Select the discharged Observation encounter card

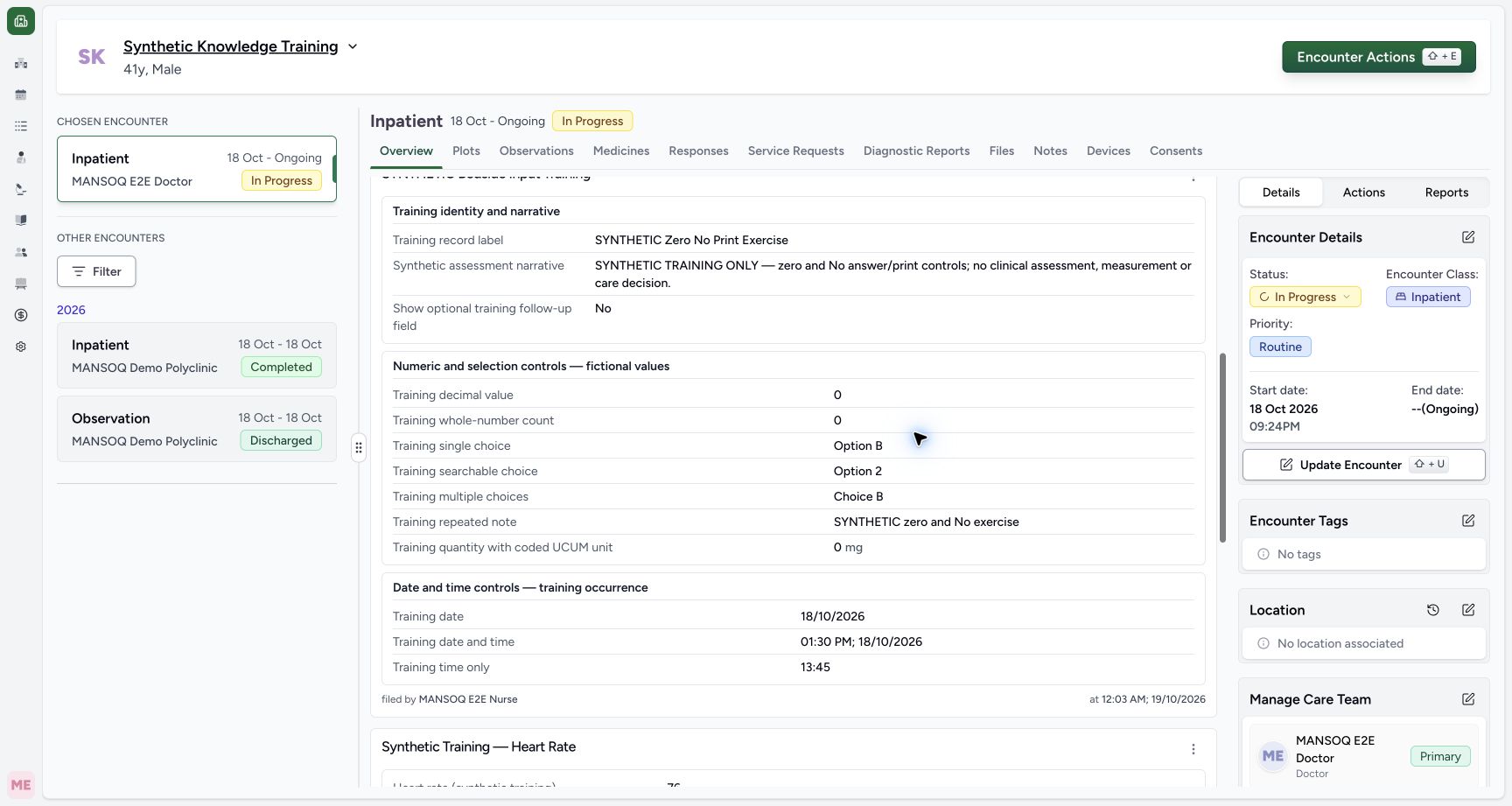(x=197, y=429)
